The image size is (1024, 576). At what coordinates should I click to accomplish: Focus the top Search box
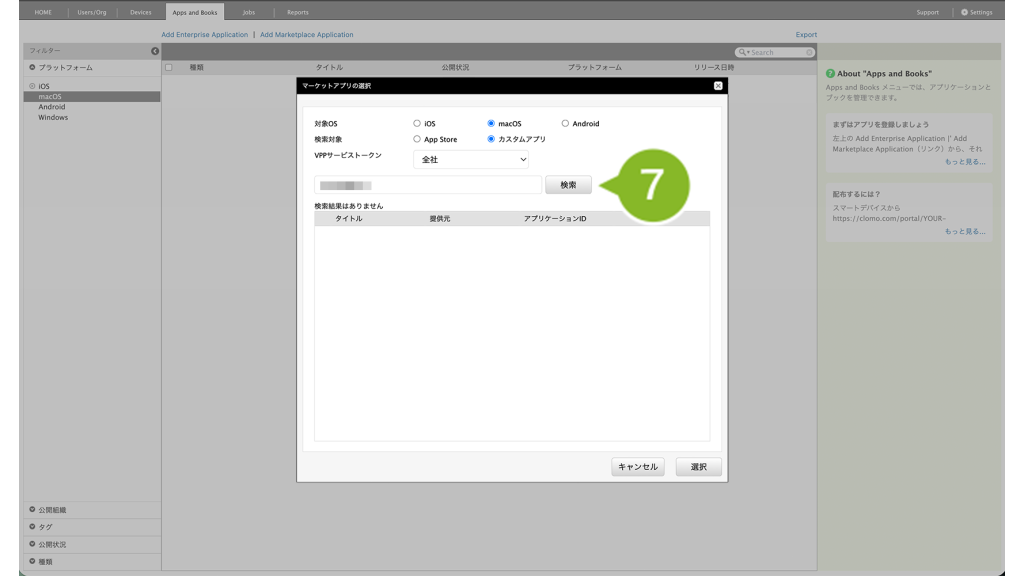click(777, 52)
